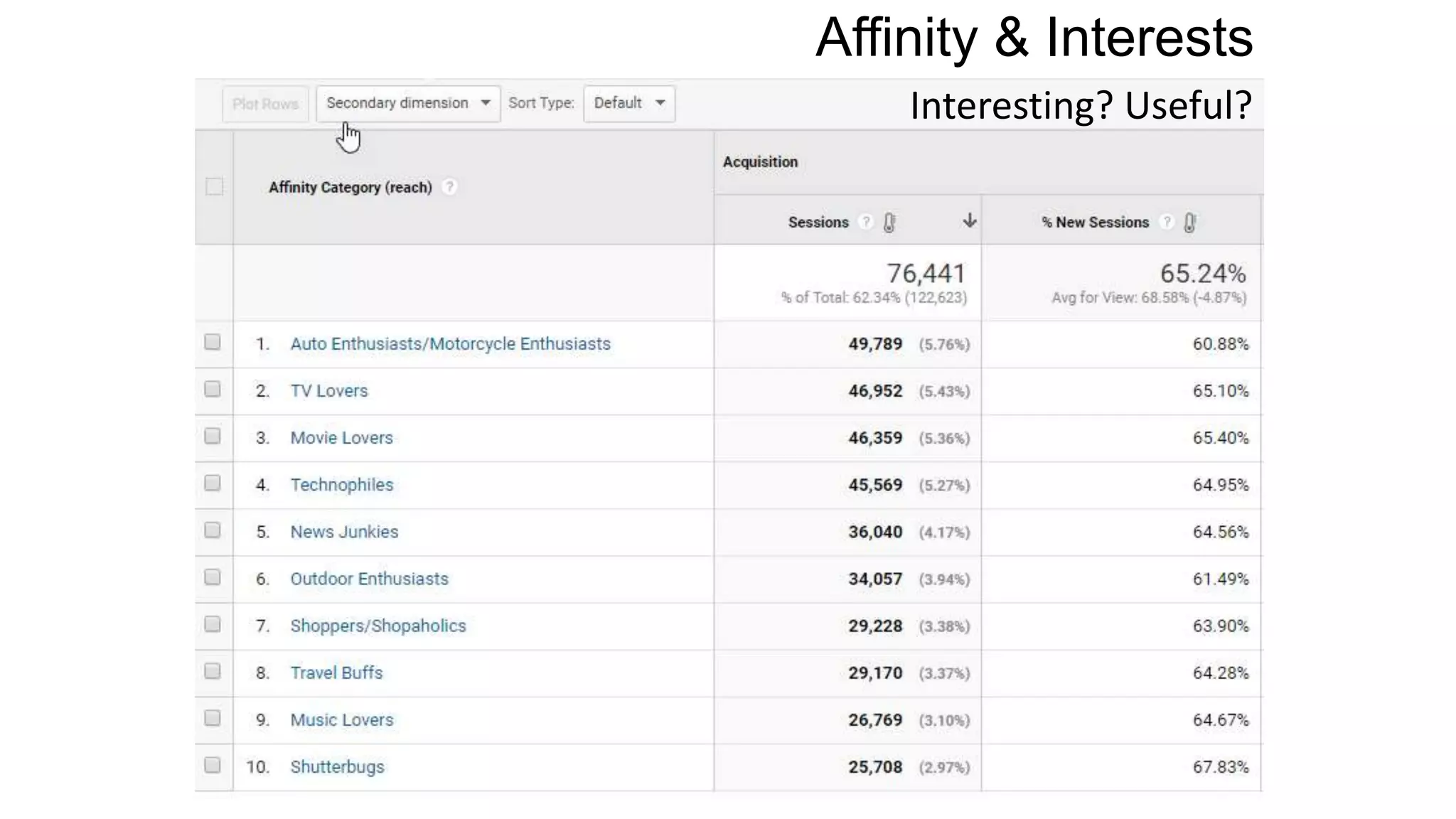This screenshot has height=819, width=1456.
Task: Click sessions value 34,057
Action: click(875, 579)
